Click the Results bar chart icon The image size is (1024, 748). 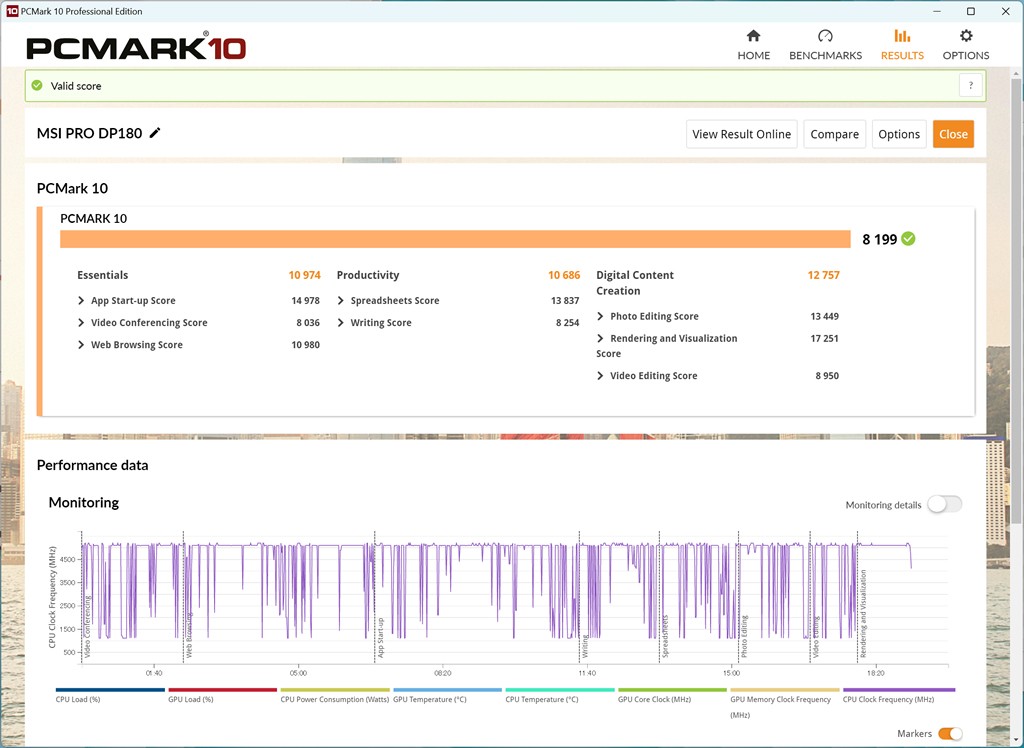tap(902, 36)
